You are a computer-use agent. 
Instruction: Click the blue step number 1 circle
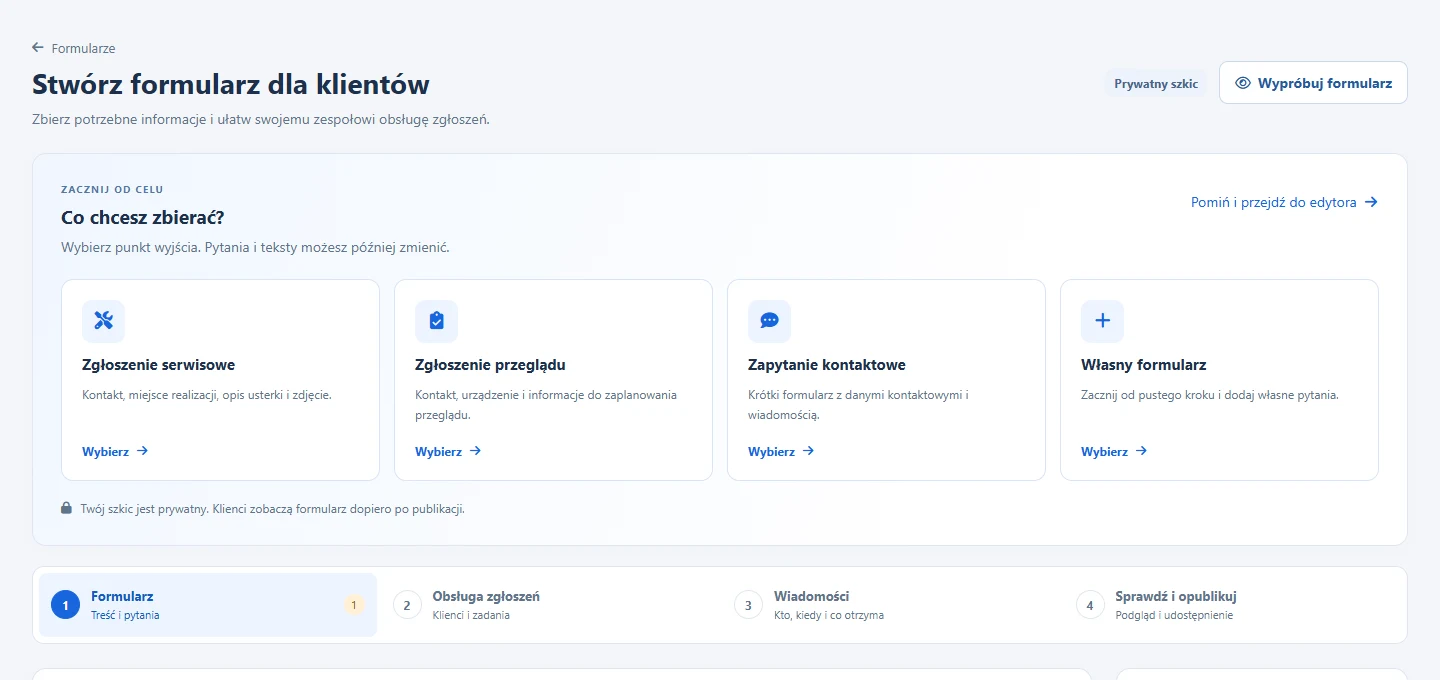click(x=65, y=605)
